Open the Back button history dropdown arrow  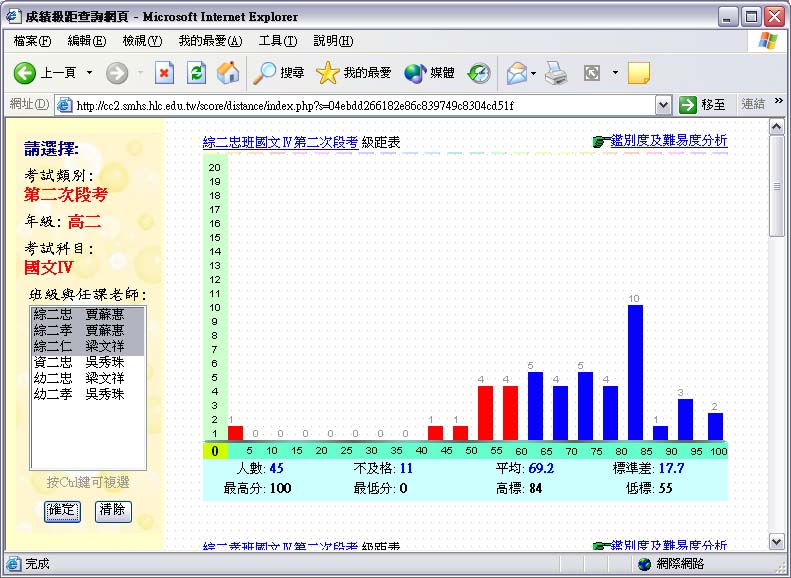(x=89, y=73)
